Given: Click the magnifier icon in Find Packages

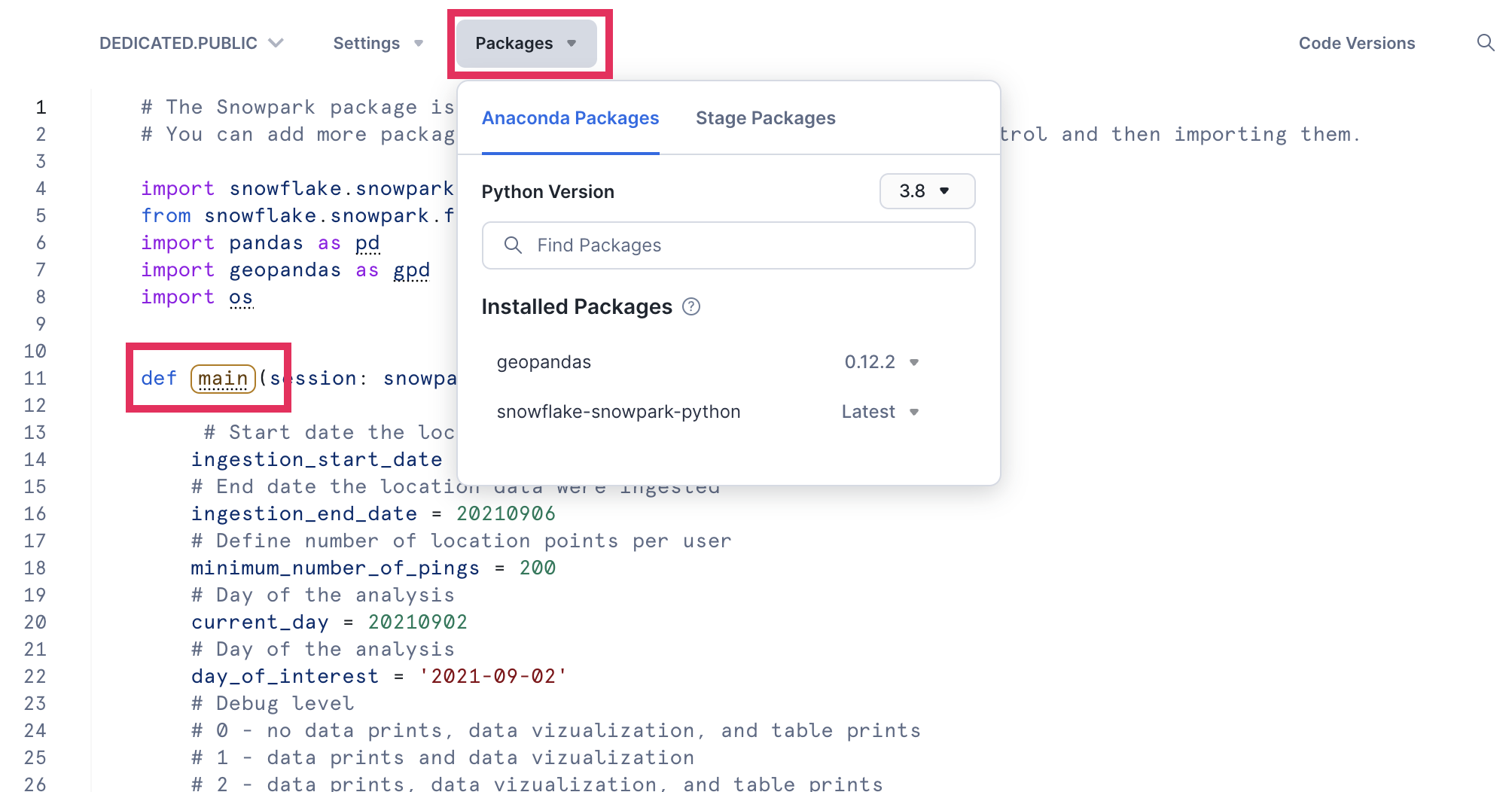Looking at the screenshot, I should pos(513,245).
